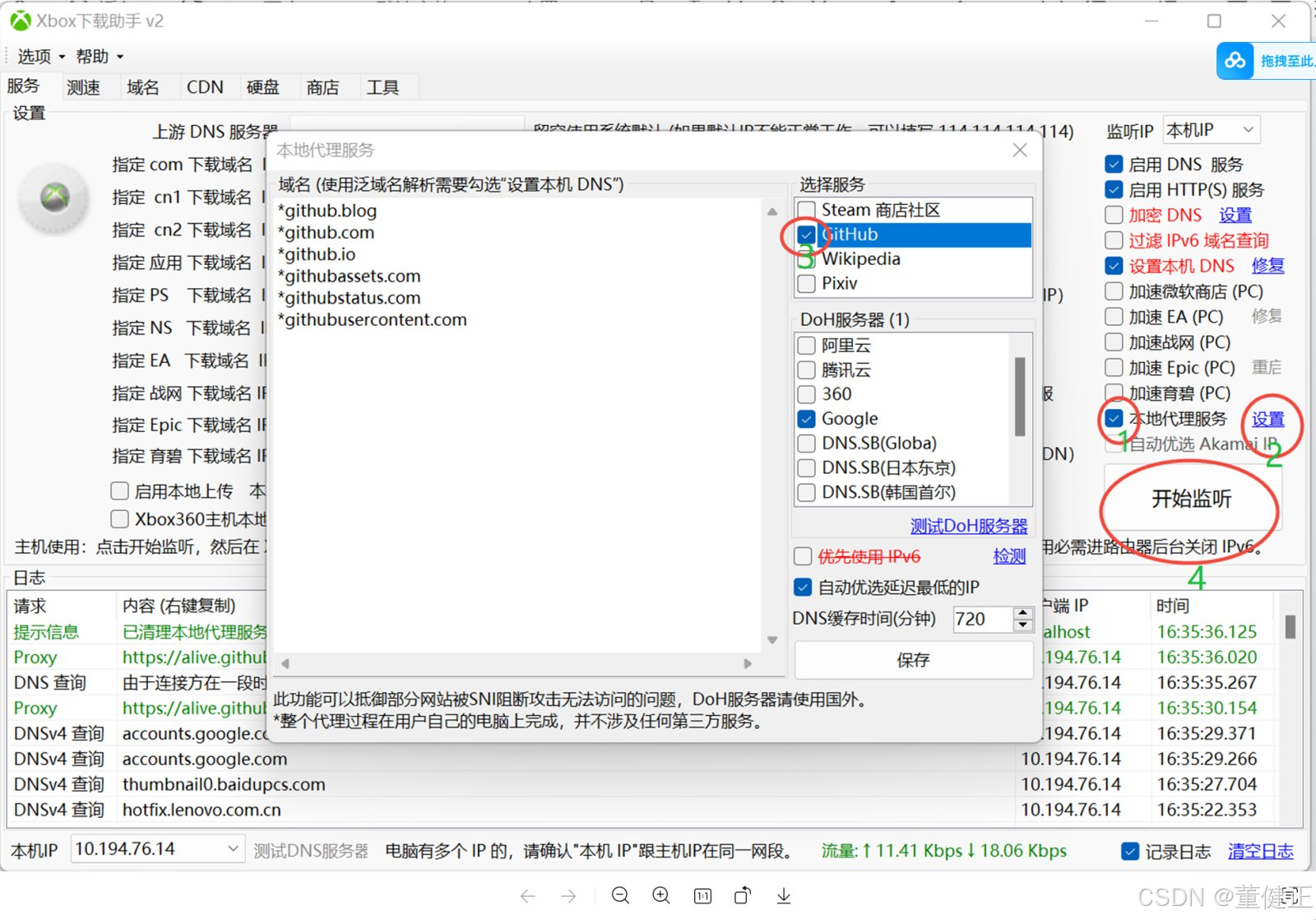Toggle 设置本机 DNS checkbox
The width and height of the screenshot is (1316, 920).
[x=1114, y=266]
